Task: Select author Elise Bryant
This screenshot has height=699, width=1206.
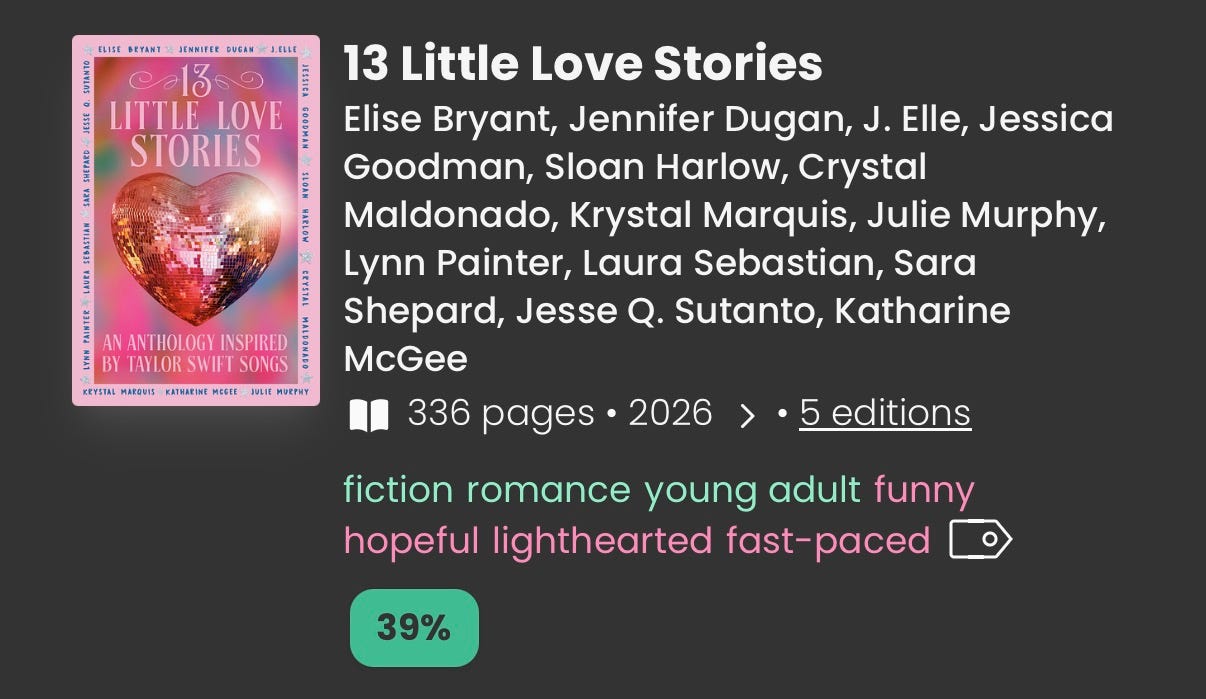Action: (447, 120)
